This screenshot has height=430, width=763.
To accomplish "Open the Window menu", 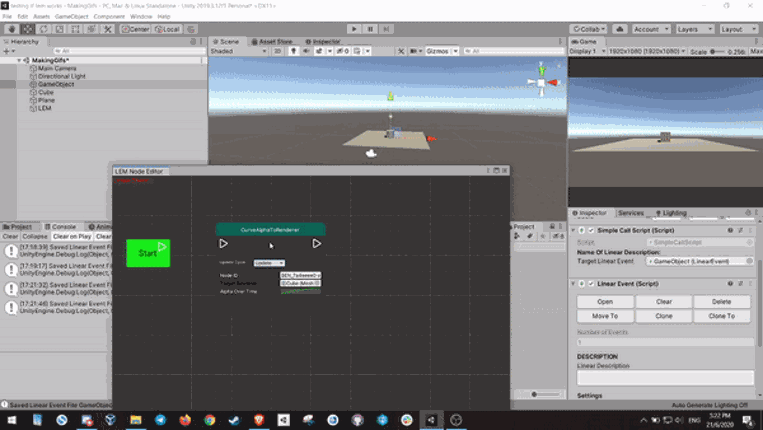I will pos(141,17).
